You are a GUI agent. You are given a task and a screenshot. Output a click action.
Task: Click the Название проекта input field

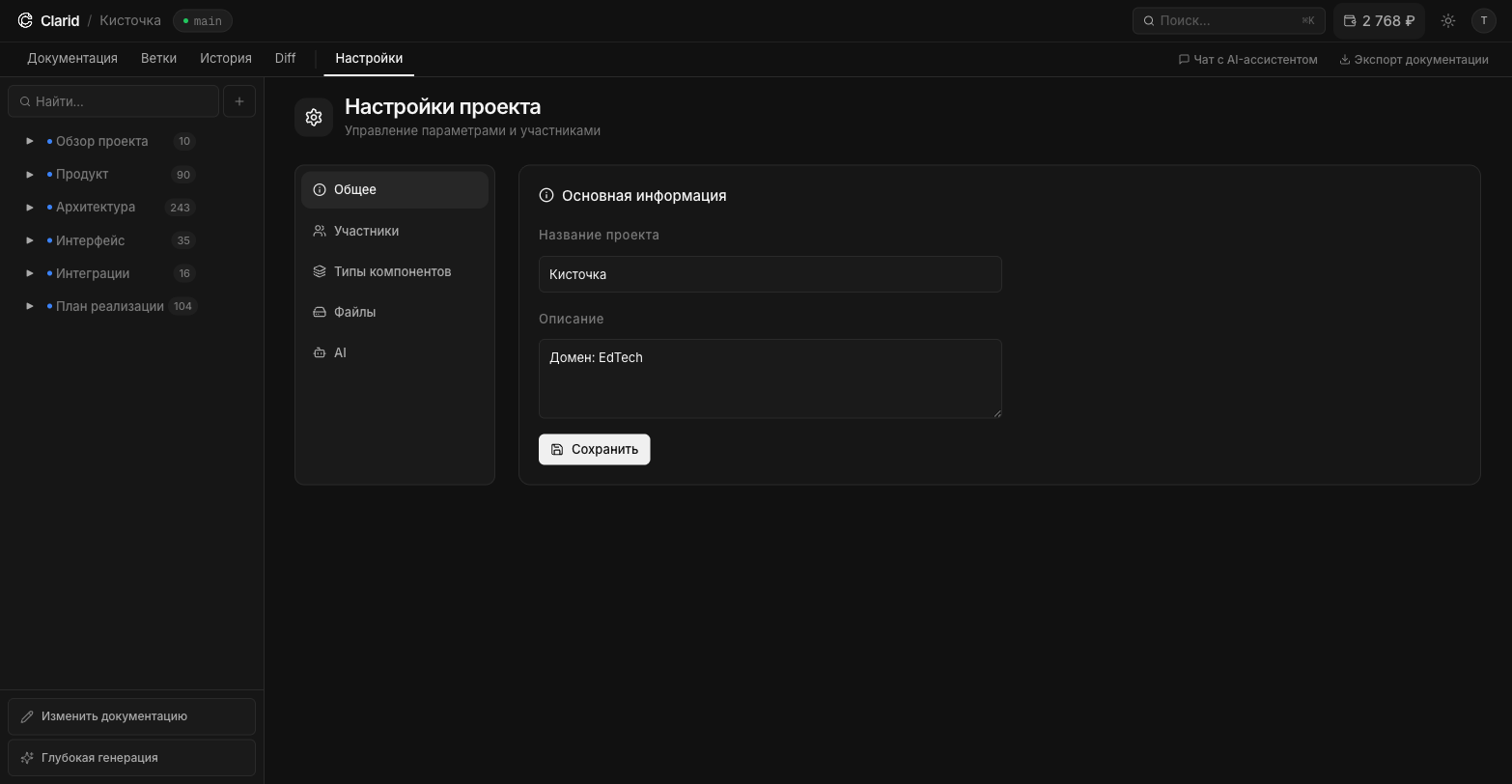(x=770, y=274)
